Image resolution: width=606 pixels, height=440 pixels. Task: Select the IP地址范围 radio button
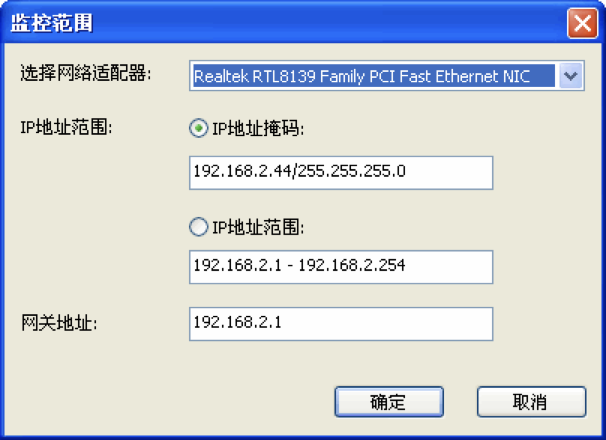(198, 227)
